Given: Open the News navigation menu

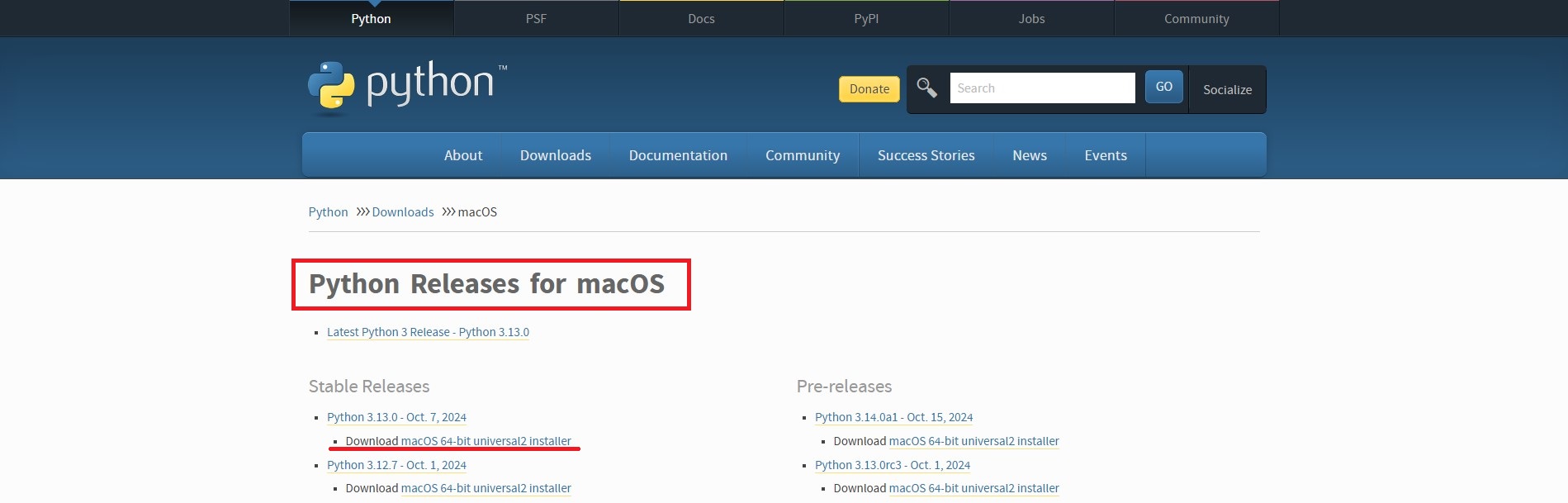Looking at the screenshot, I should pyautogui.click(x=1030, y=155).
